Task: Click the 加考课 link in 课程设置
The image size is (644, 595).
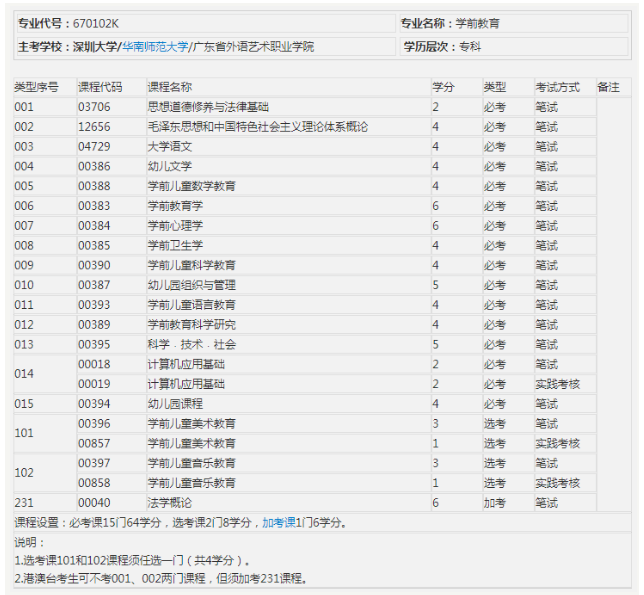Action: (279, 522)
